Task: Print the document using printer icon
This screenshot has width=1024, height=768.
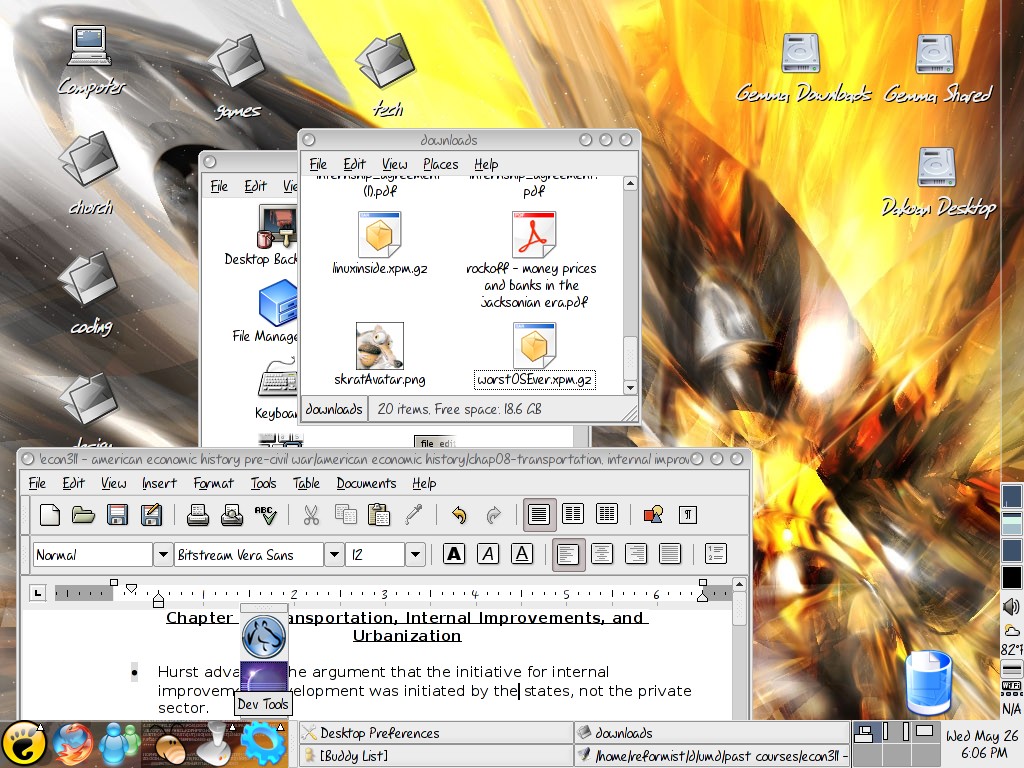Action: [x=198, y=515]
